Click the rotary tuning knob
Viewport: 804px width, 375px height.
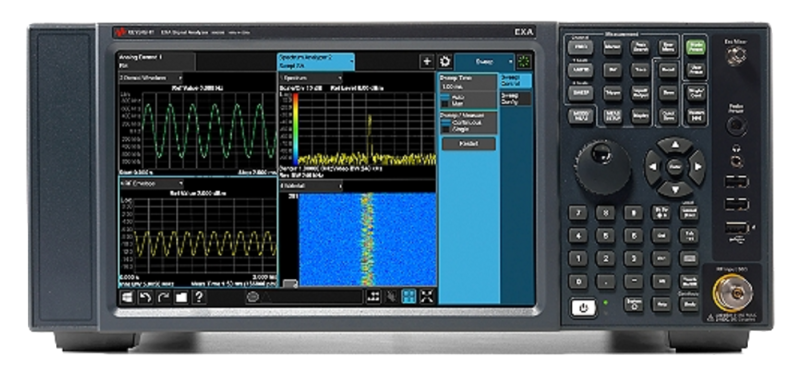[x=602, y=167]
